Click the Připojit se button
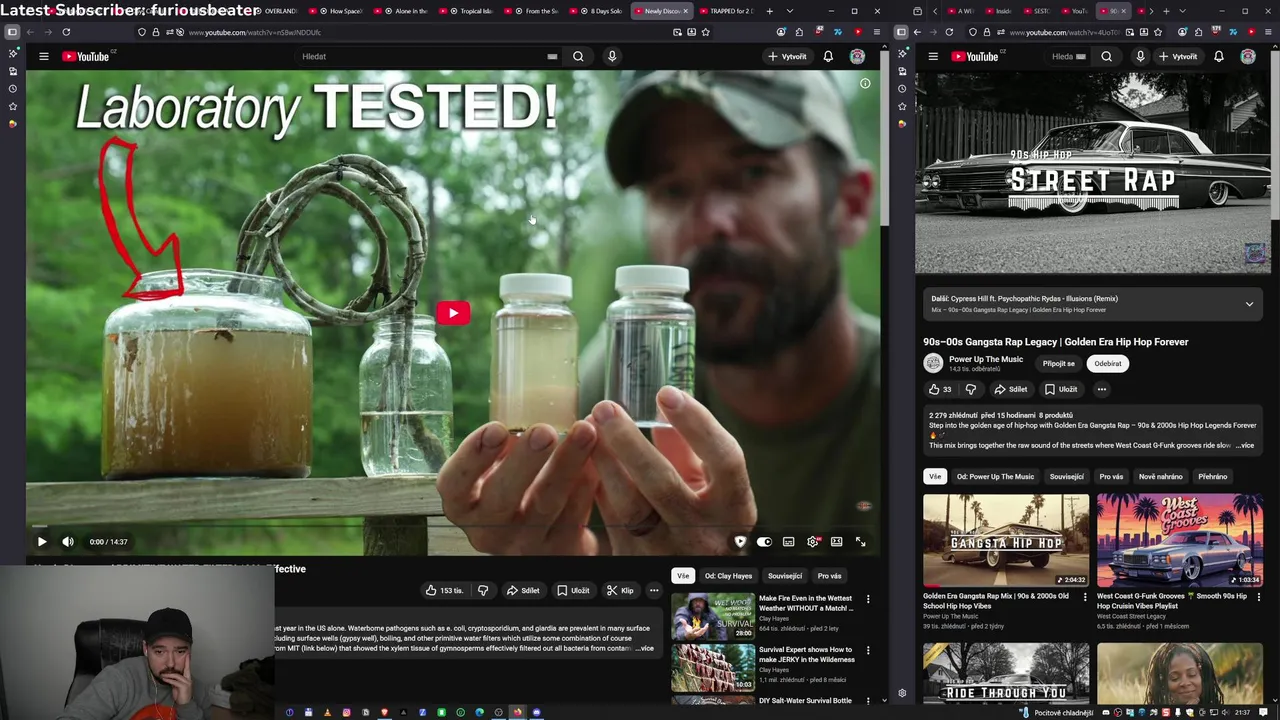 (1058, 364)
